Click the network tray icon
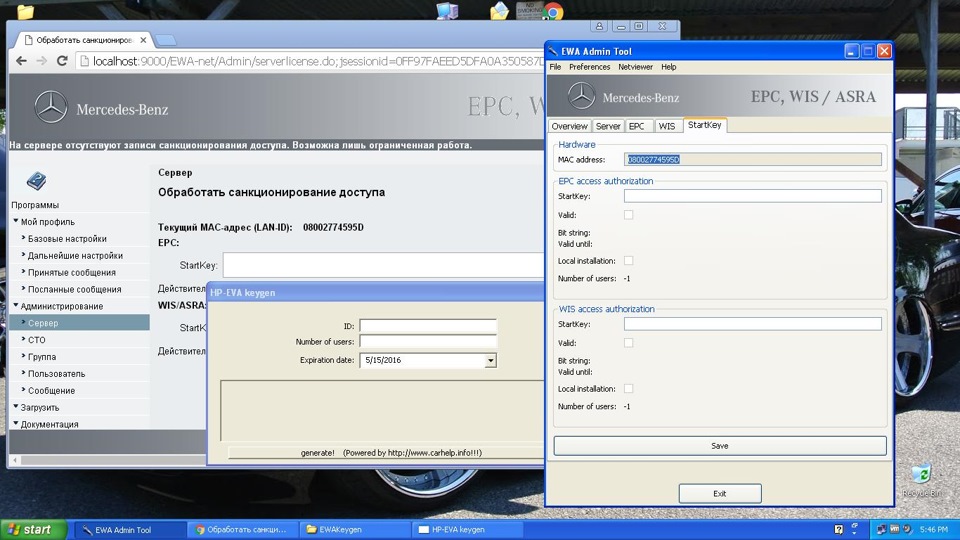The height and width of the screenshot is (540, 960). pyautogui.click(x=882, y=530)
